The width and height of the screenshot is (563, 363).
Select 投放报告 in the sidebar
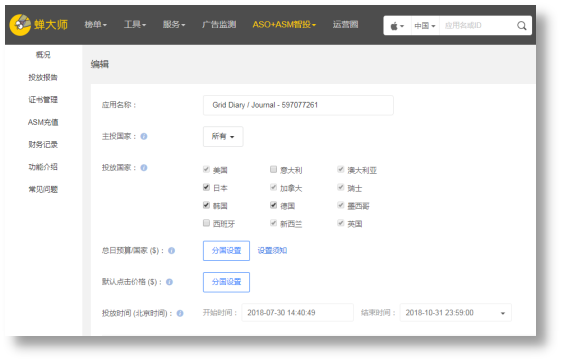tap(43, 77)
